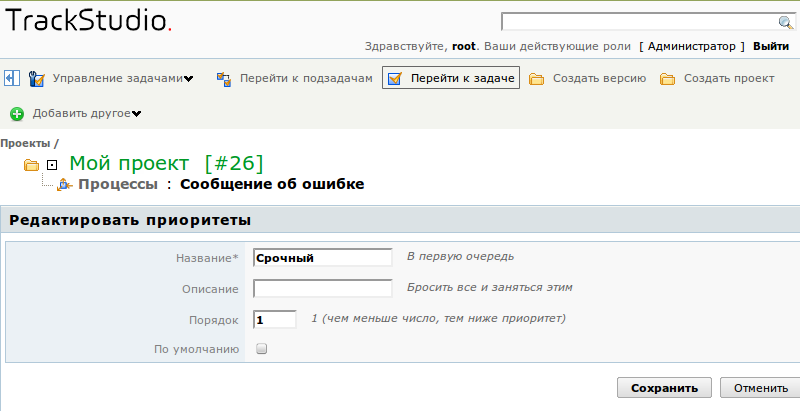
Task: Click the go to subtasks icon
Action: (x=224, y=78)
